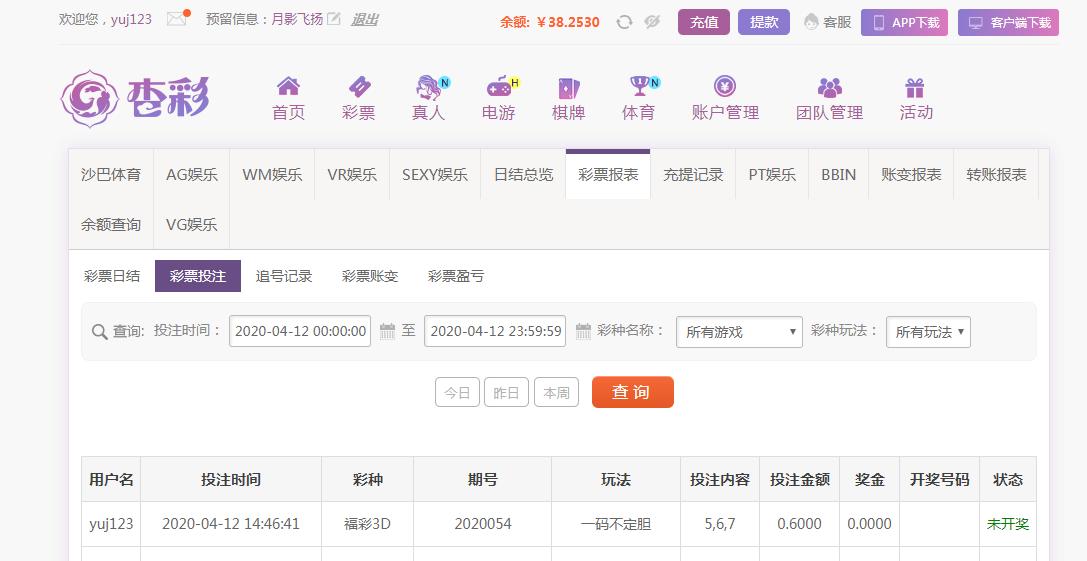The image size is (1087, 561).
Task: Open the 真人 live casino section
Action: [428, 98]
